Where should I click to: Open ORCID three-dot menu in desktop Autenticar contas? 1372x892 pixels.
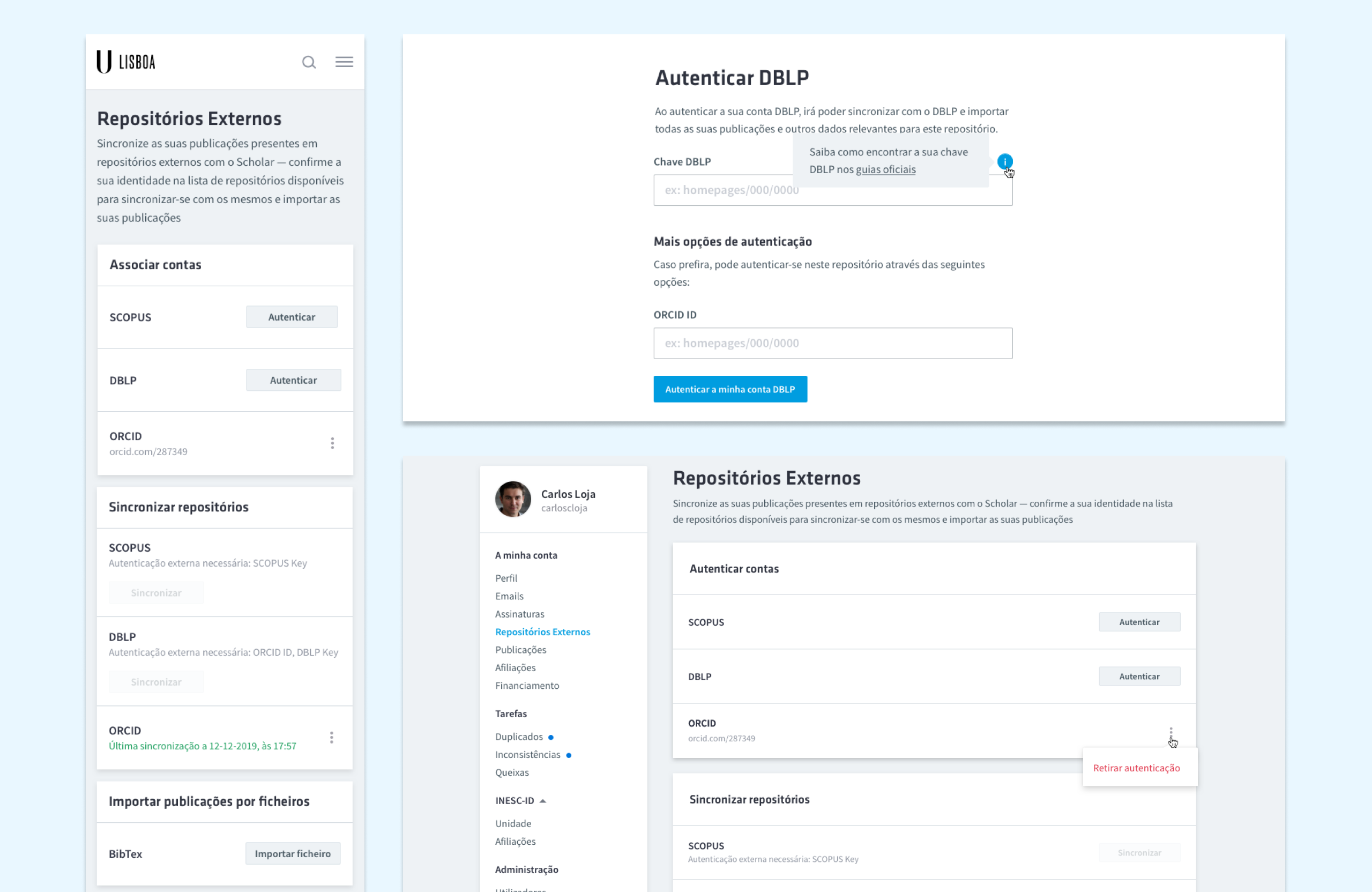click(x=1171, y=731)
